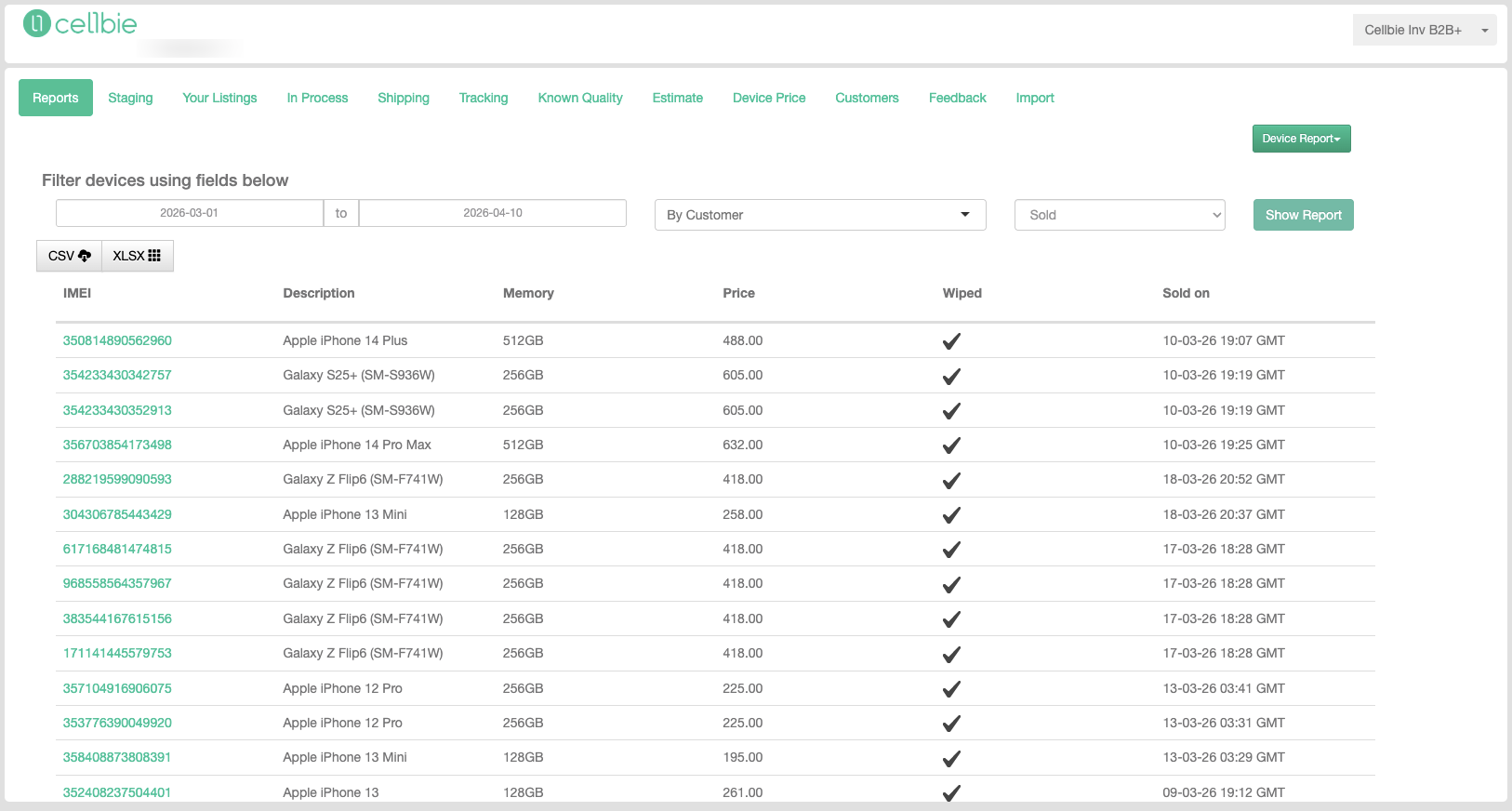Open IMEI link 383544167615156
The width and height of the screenshot is (1512, 811).
pyautogui.click(x=117, y=618)
